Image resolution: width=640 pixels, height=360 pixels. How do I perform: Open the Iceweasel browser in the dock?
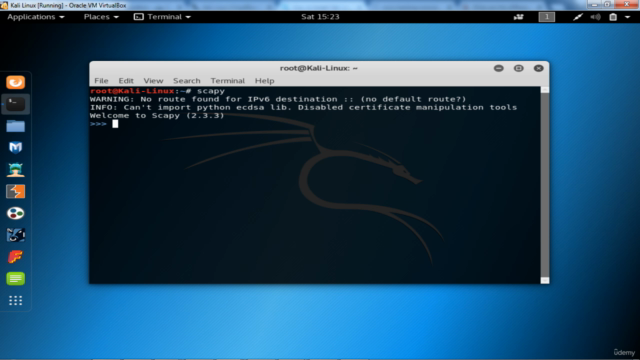pyautogui.click(x=16, y=82)
